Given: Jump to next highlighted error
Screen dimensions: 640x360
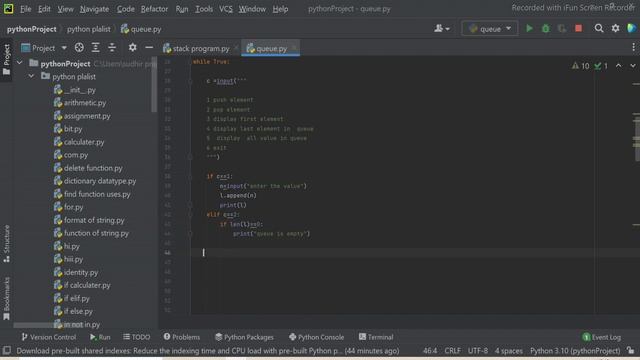Looking at the screenshot, I should pyautogui.click(x=633, y=66).
